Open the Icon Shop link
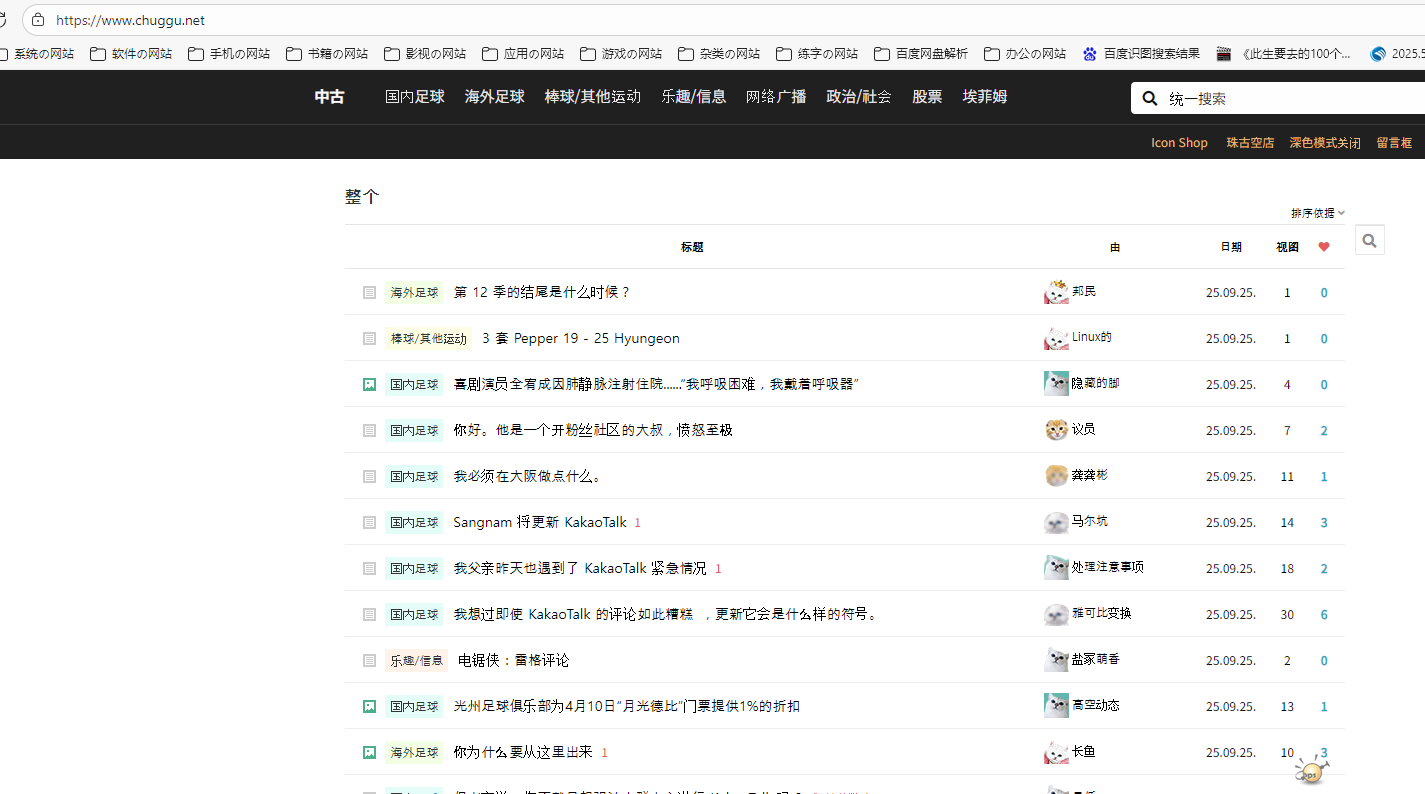The image size is (1425, 794). click(x=1178, y=143)
